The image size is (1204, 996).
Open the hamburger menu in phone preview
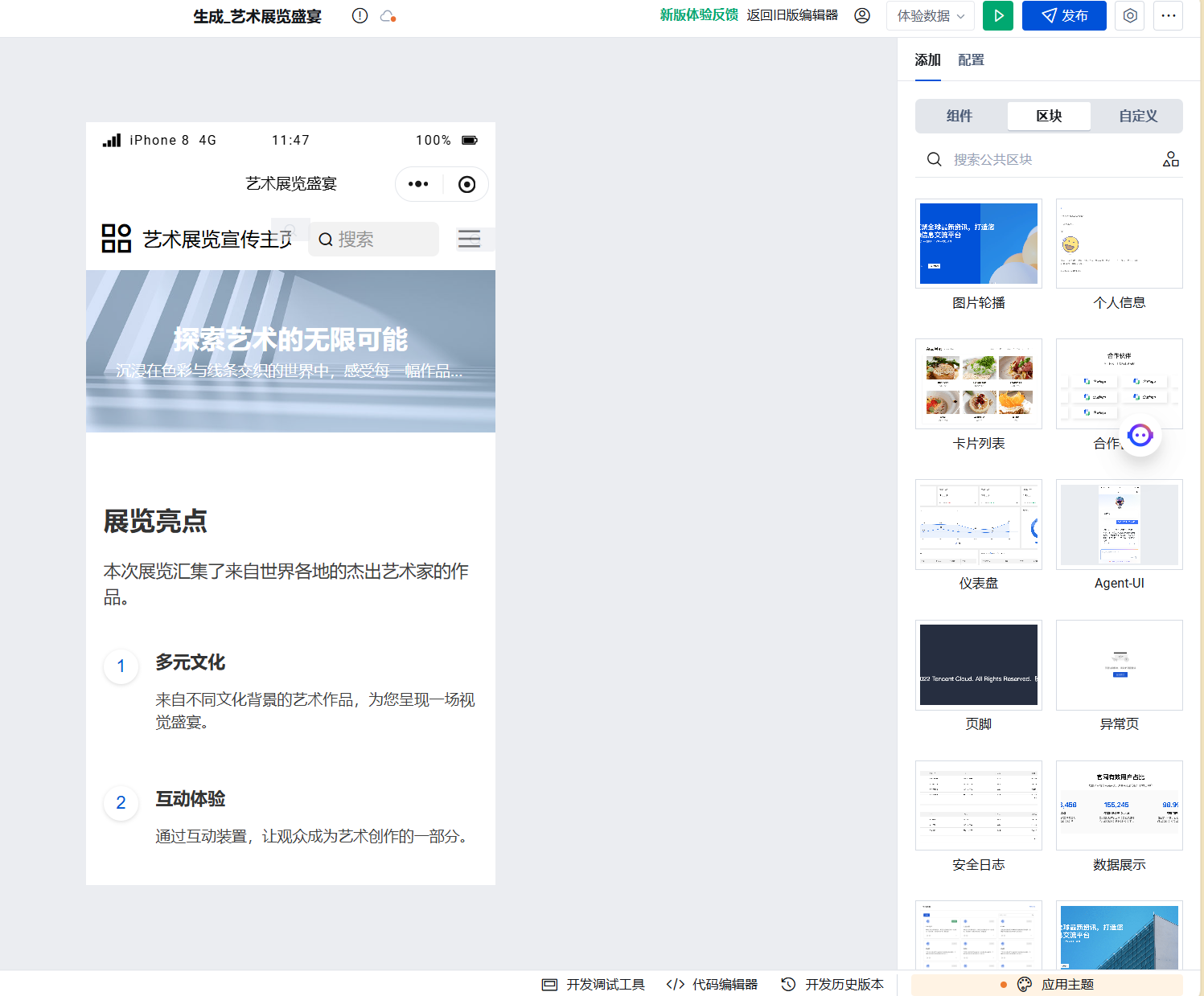coord(469,239)
